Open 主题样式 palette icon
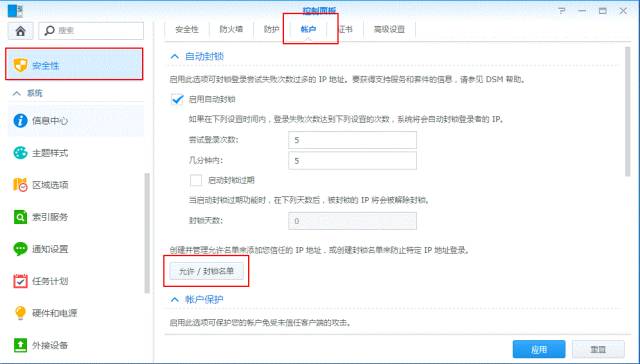The image size is (640, 364). [20, 153]
